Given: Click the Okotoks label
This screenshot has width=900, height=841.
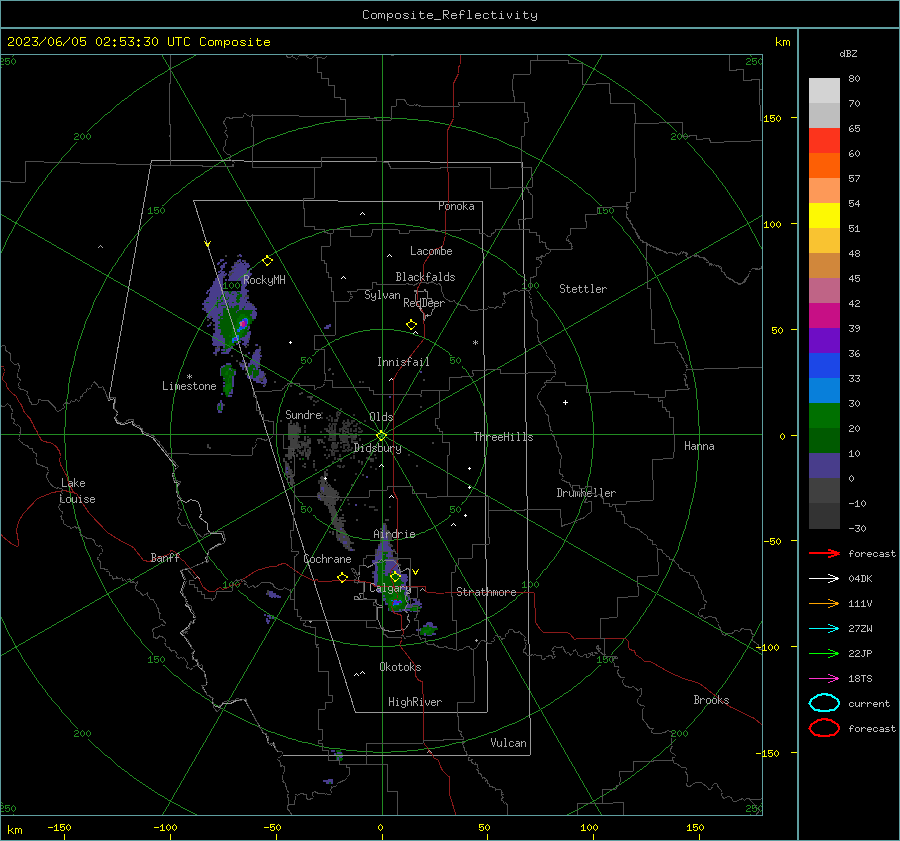Looking at the screenshot, I should 400,667.
